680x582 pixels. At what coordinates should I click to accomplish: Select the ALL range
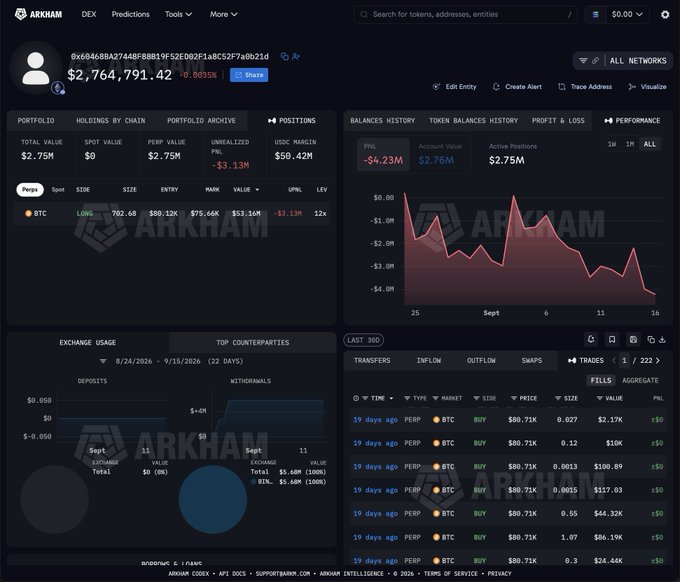click(x=650, y=144)
